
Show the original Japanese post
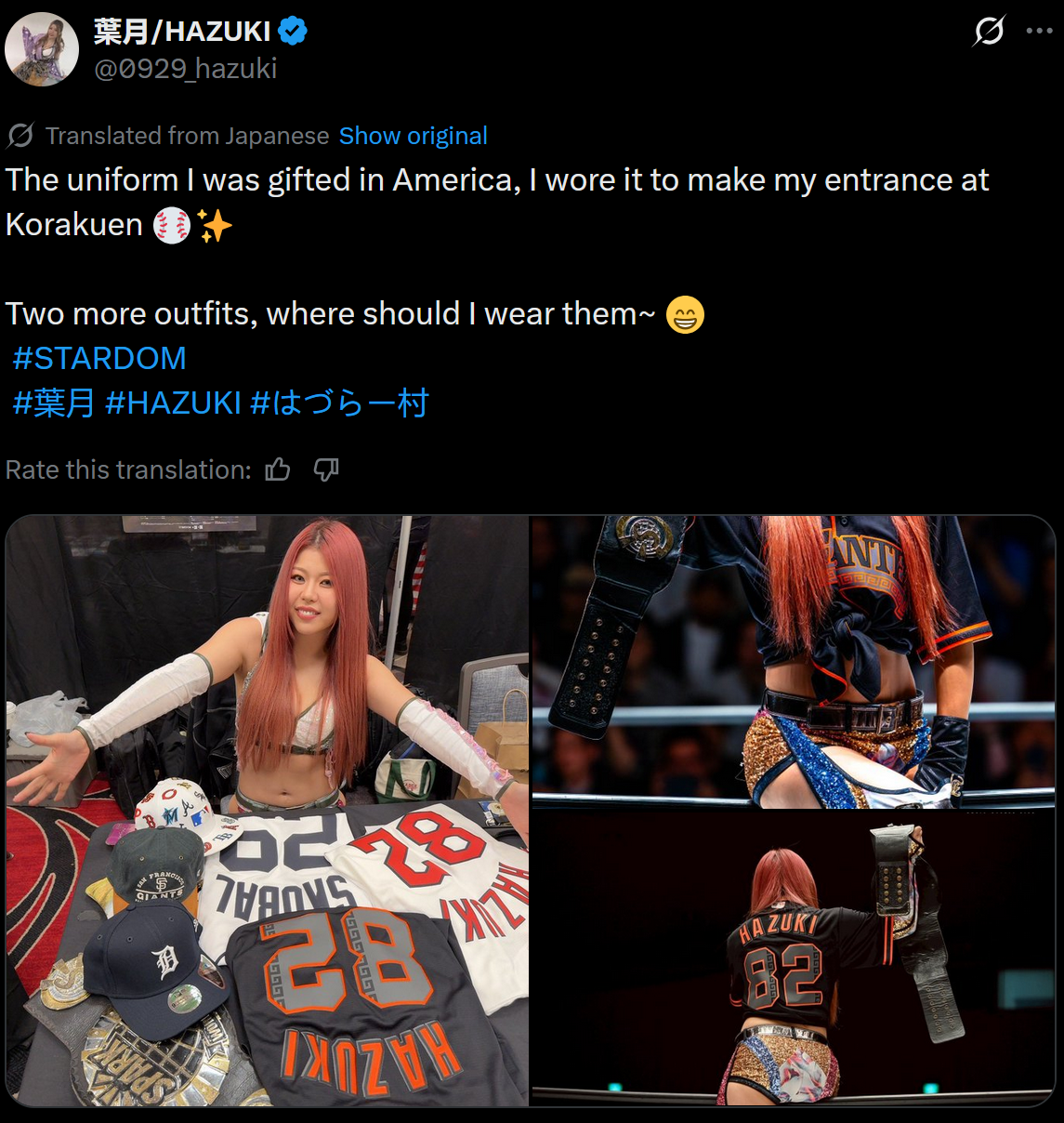coord(413,136)
